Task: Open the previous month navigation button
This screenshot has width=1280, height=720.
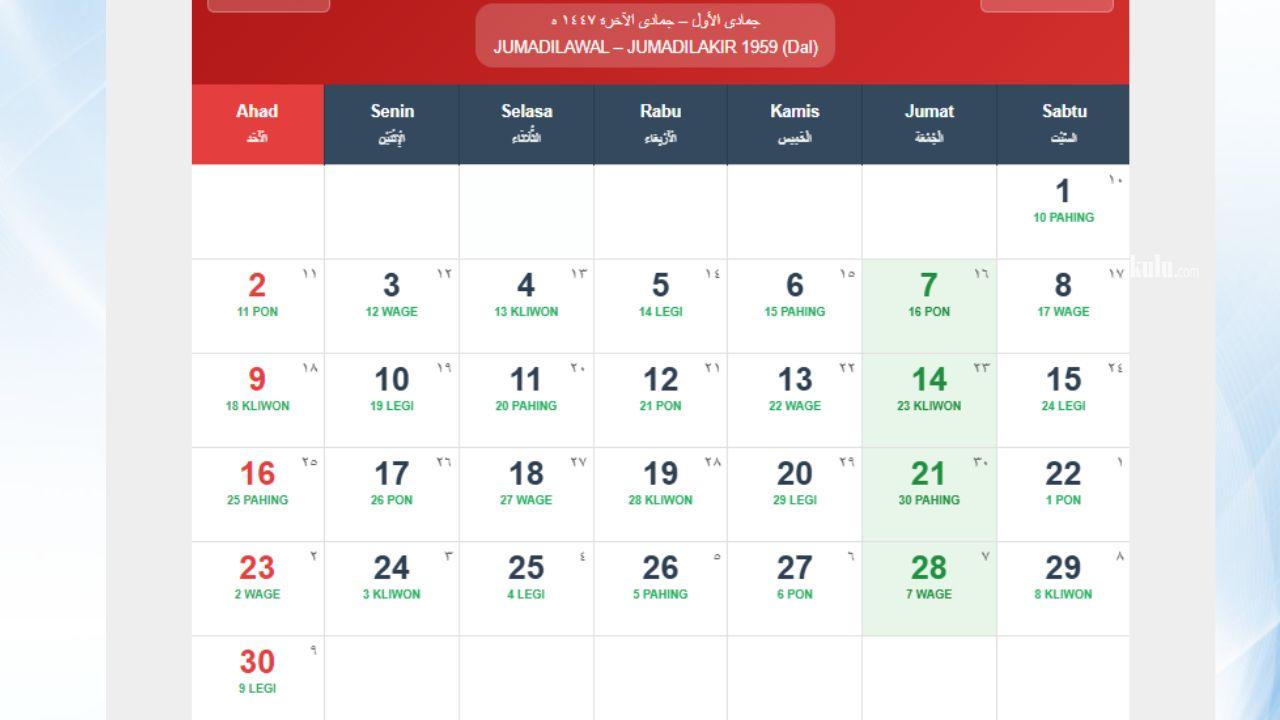Action: [269, 5]
